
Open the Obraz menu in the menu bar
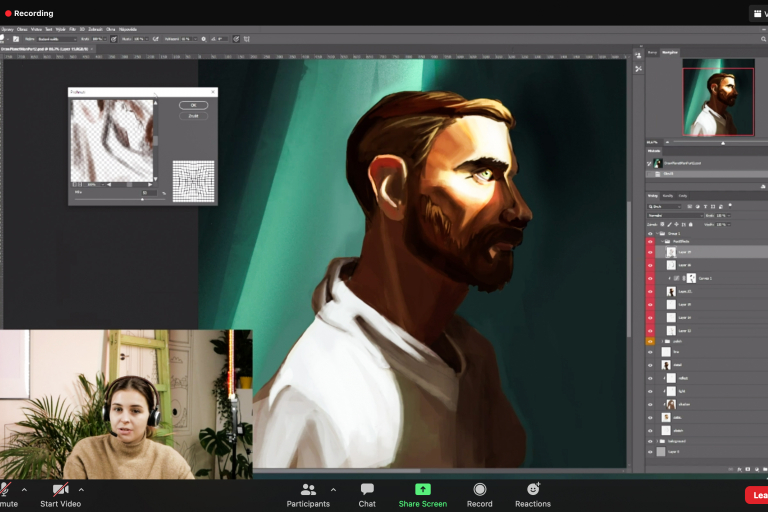[22, 29]
